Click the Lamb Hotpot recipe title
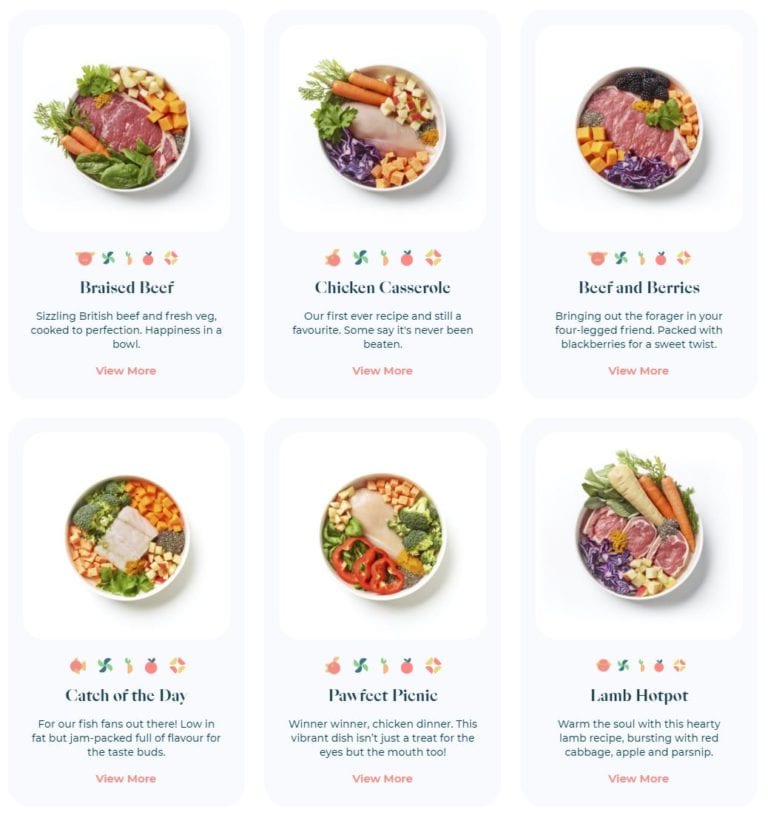768x818 pixels. click(639, 695)
